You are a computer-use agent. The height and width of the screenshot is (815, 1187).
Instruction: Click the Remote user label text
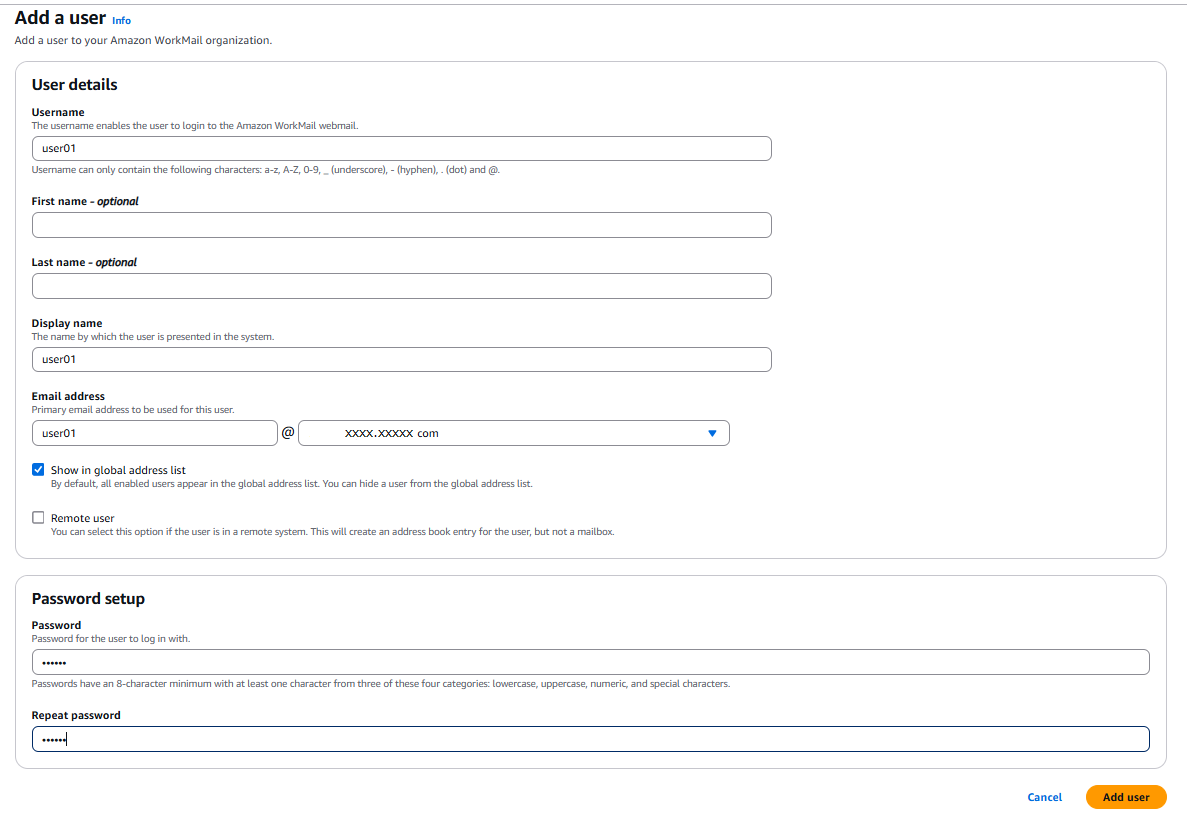click(x=83, y=518)
